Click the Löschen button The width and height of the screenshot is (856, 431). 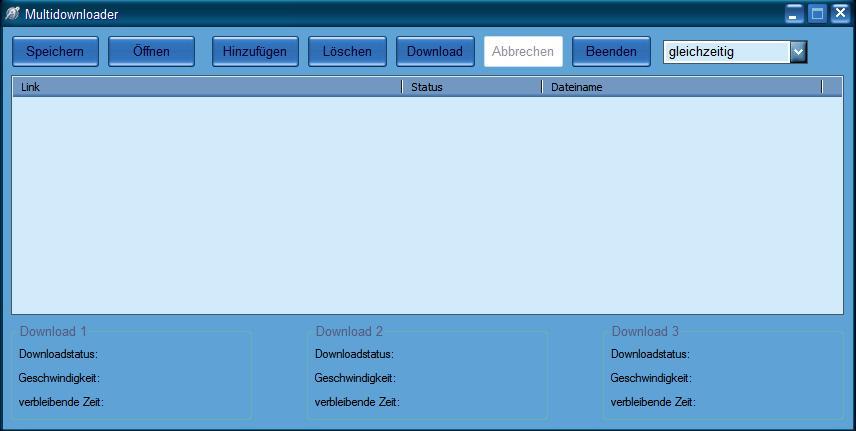347,52
